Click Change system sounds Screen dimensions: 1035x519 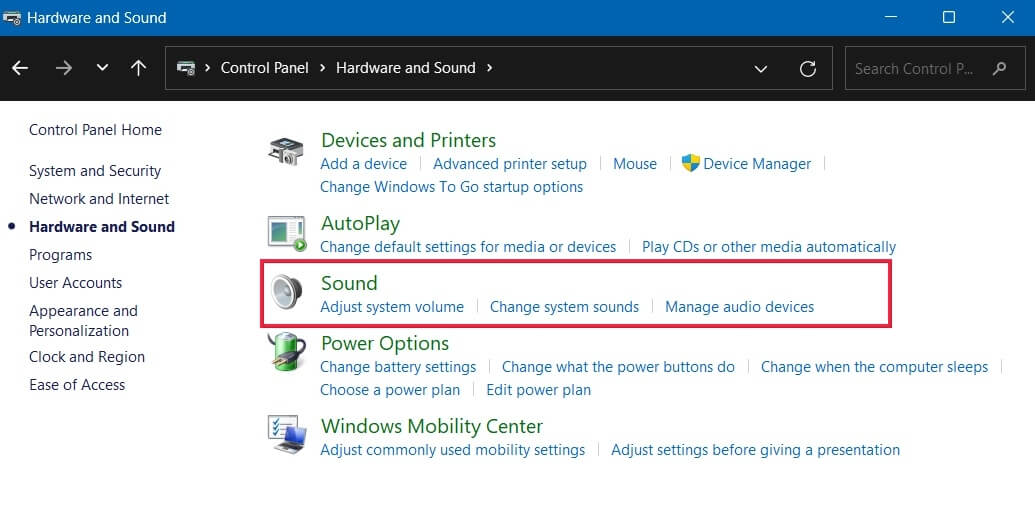[x=564, y=307]
